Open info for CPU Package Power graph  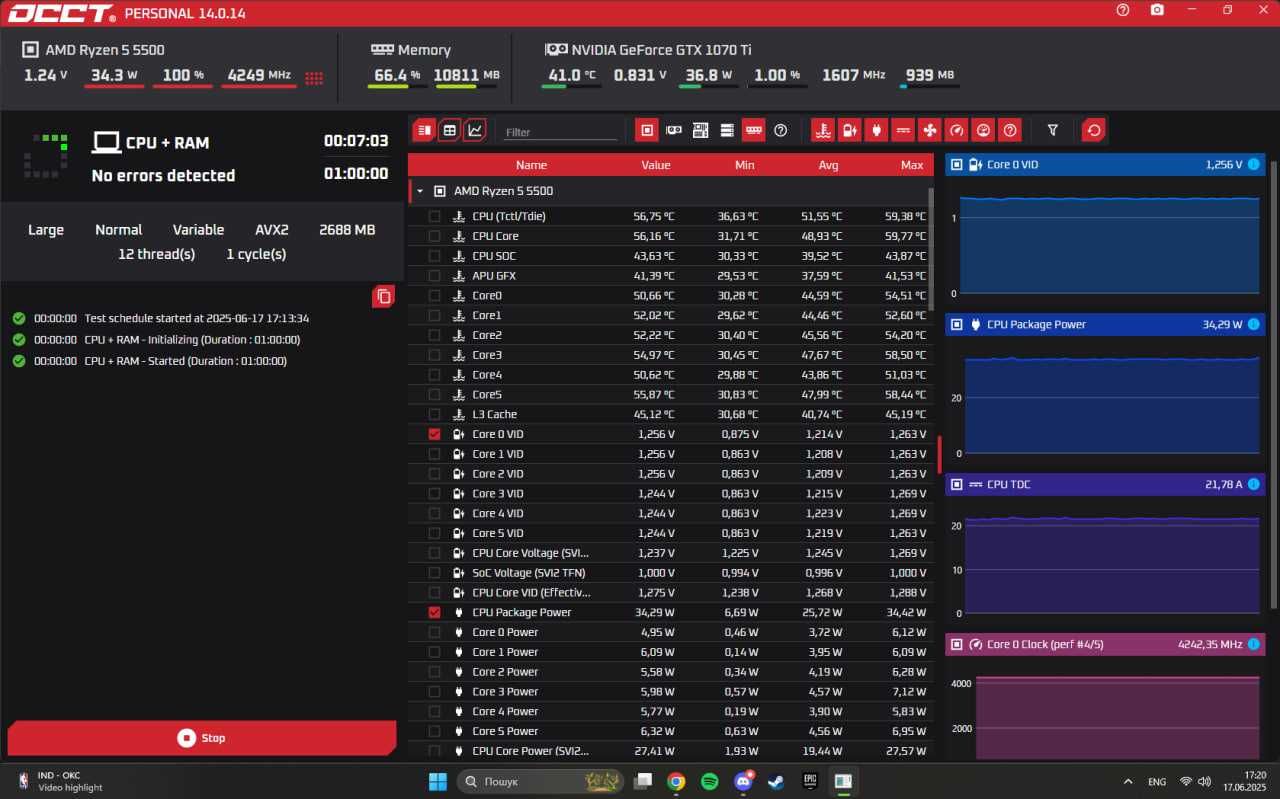(1254, 324)
